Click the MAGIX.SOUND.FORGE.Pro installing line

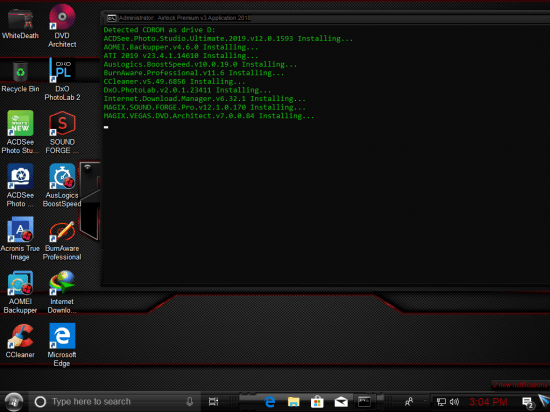point(204,107)
